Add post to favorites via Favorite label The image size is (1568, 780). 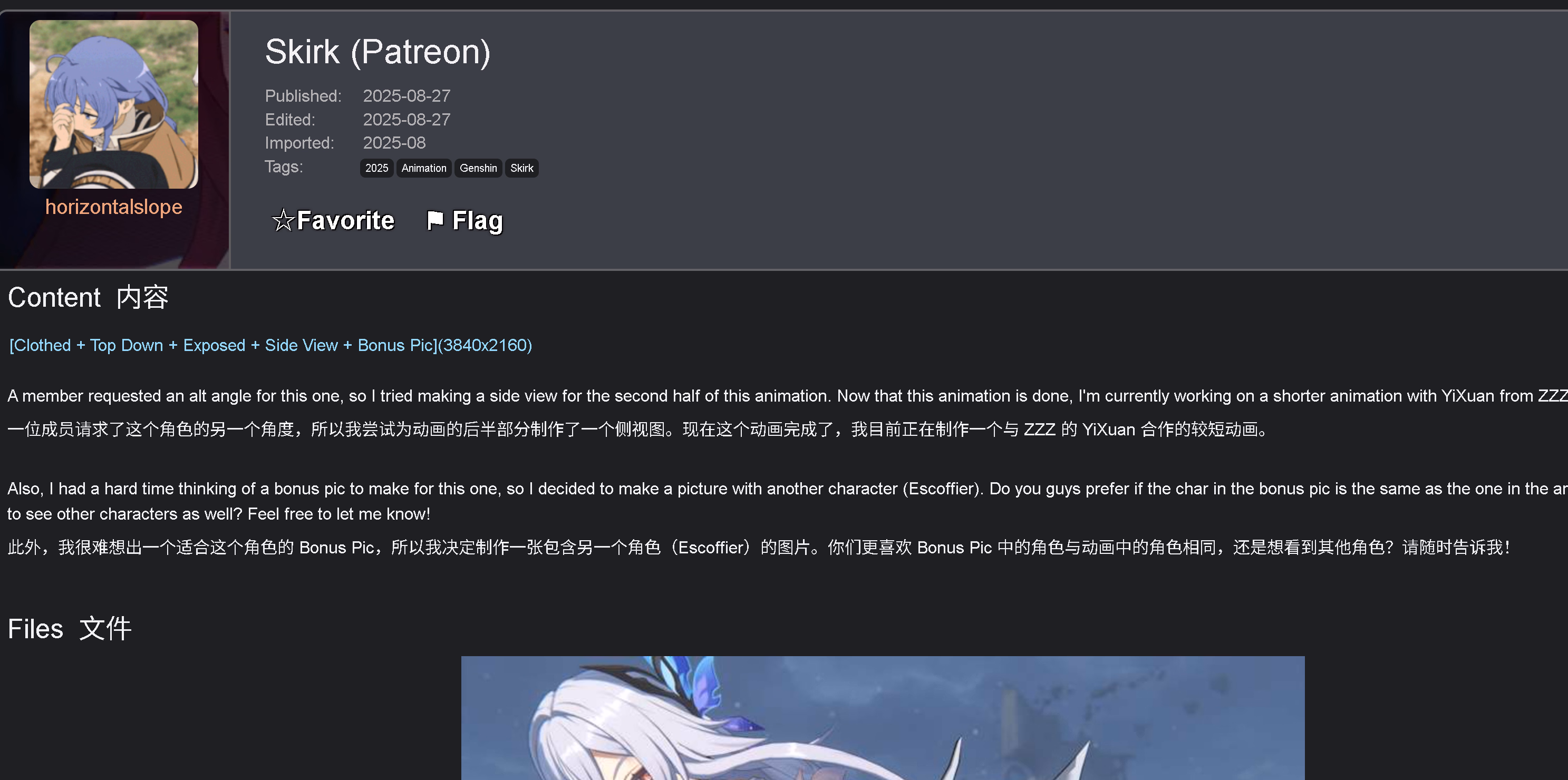click(345, 220)
